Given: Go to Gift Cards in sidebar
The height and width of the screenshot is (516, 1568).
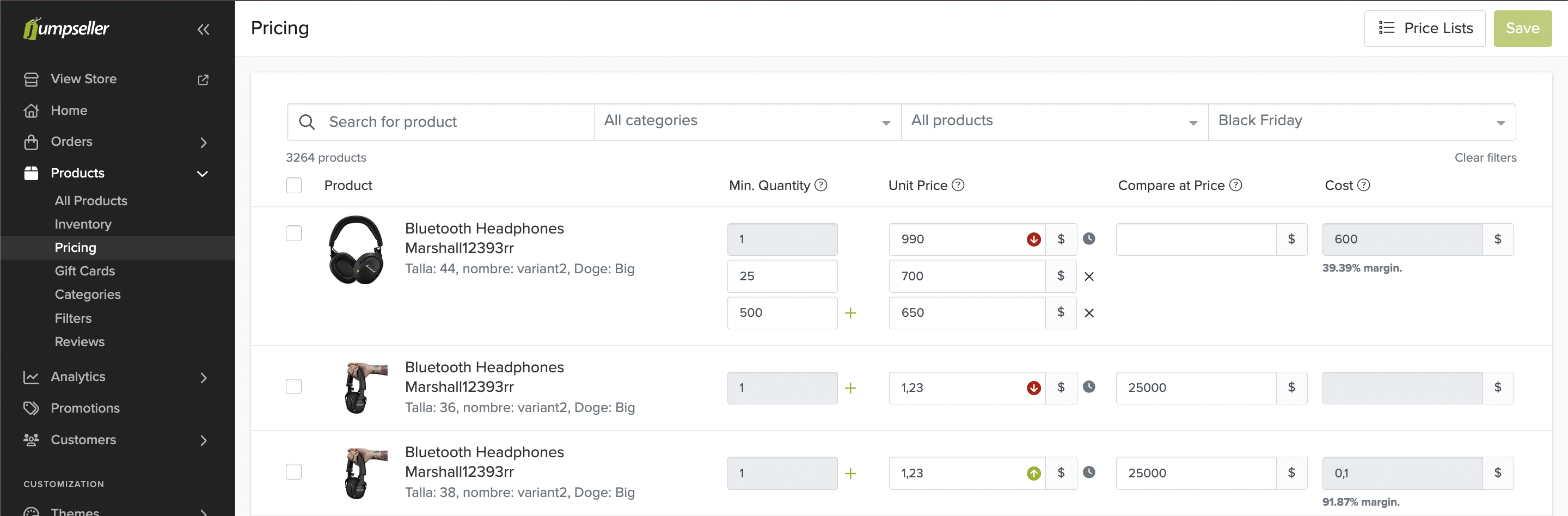Looking at the screenshot, I should 84,271.
